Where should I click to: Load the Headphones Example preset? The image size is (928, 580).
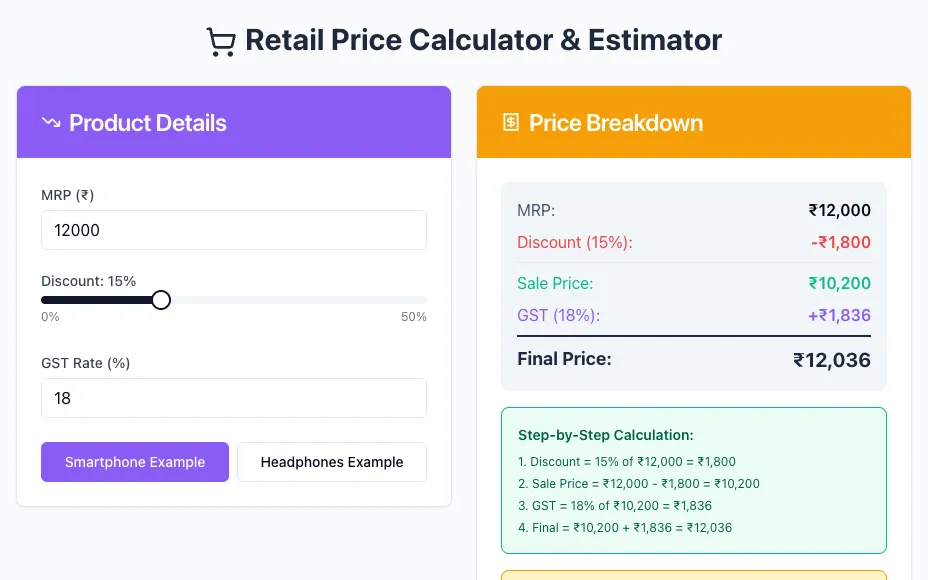tap(331, 462)
